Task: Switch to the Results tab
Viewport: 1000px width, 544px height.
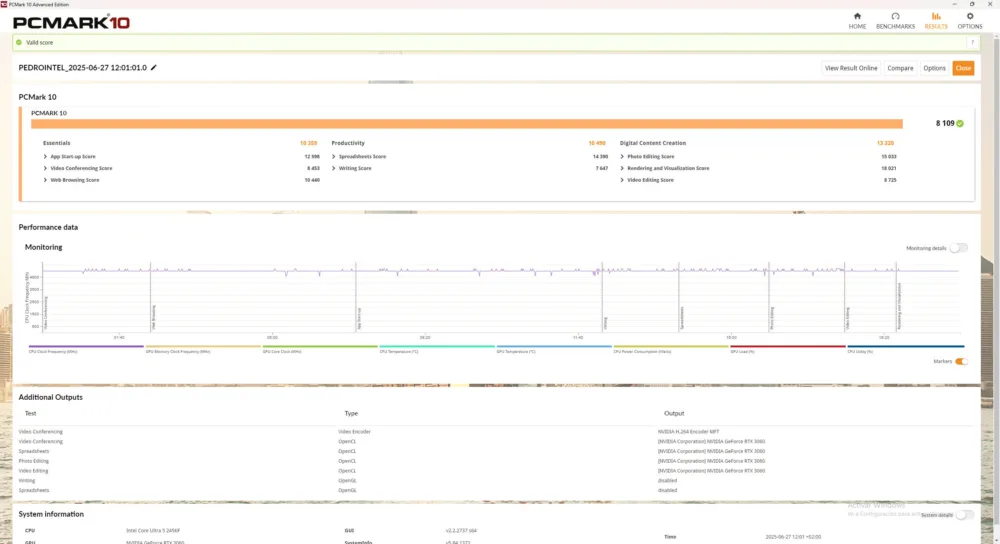Action: pyautogui.click(x=936, y=21)
